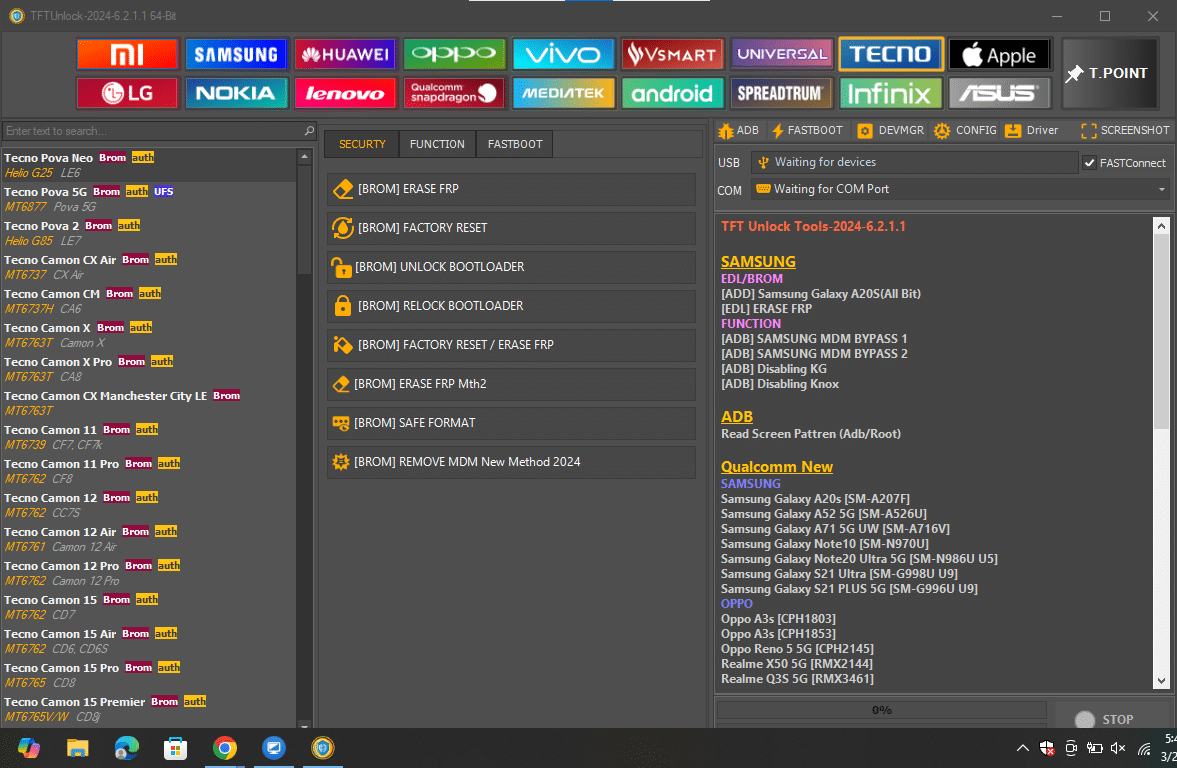Select the FASTBOOT mode icon
This screenshot has height=768, width=1177.
coord(807,130)
